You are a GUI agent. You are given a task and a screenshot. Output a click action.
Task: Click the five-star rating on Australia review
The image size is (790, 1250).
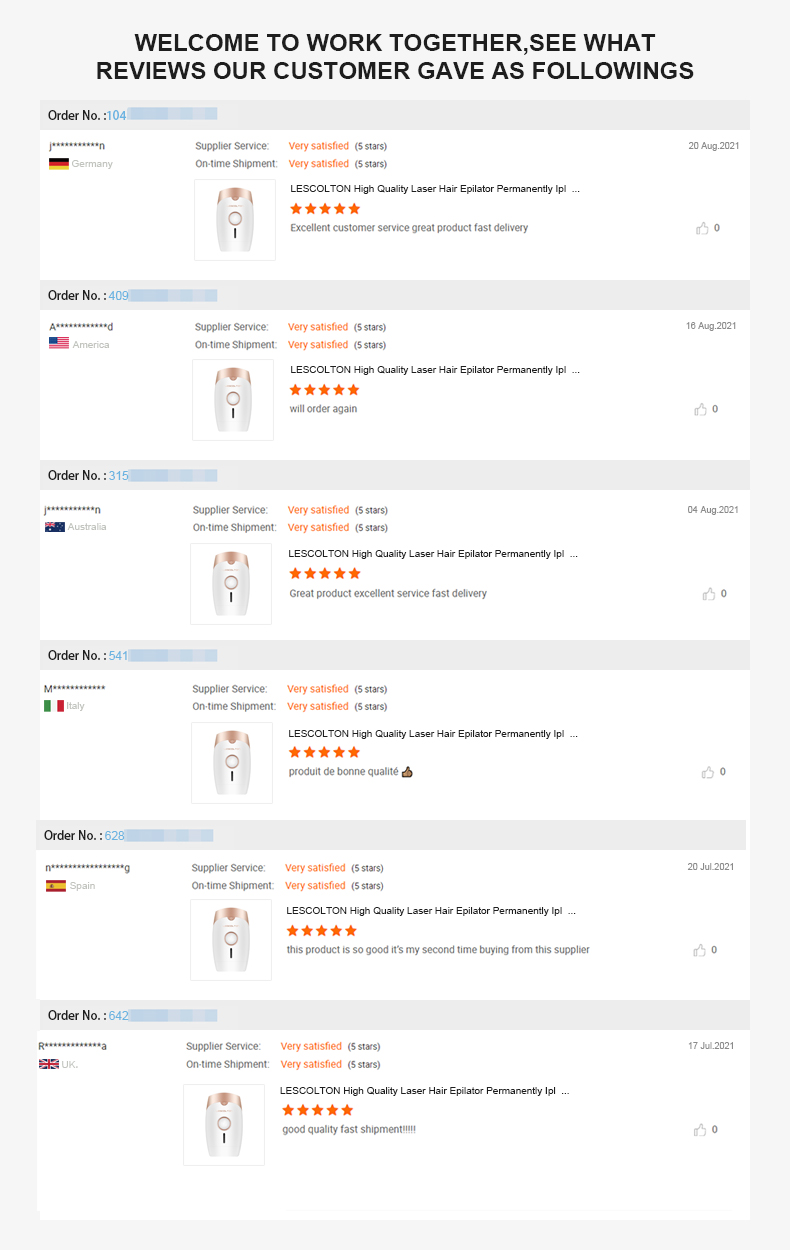[x=325, y=573]
